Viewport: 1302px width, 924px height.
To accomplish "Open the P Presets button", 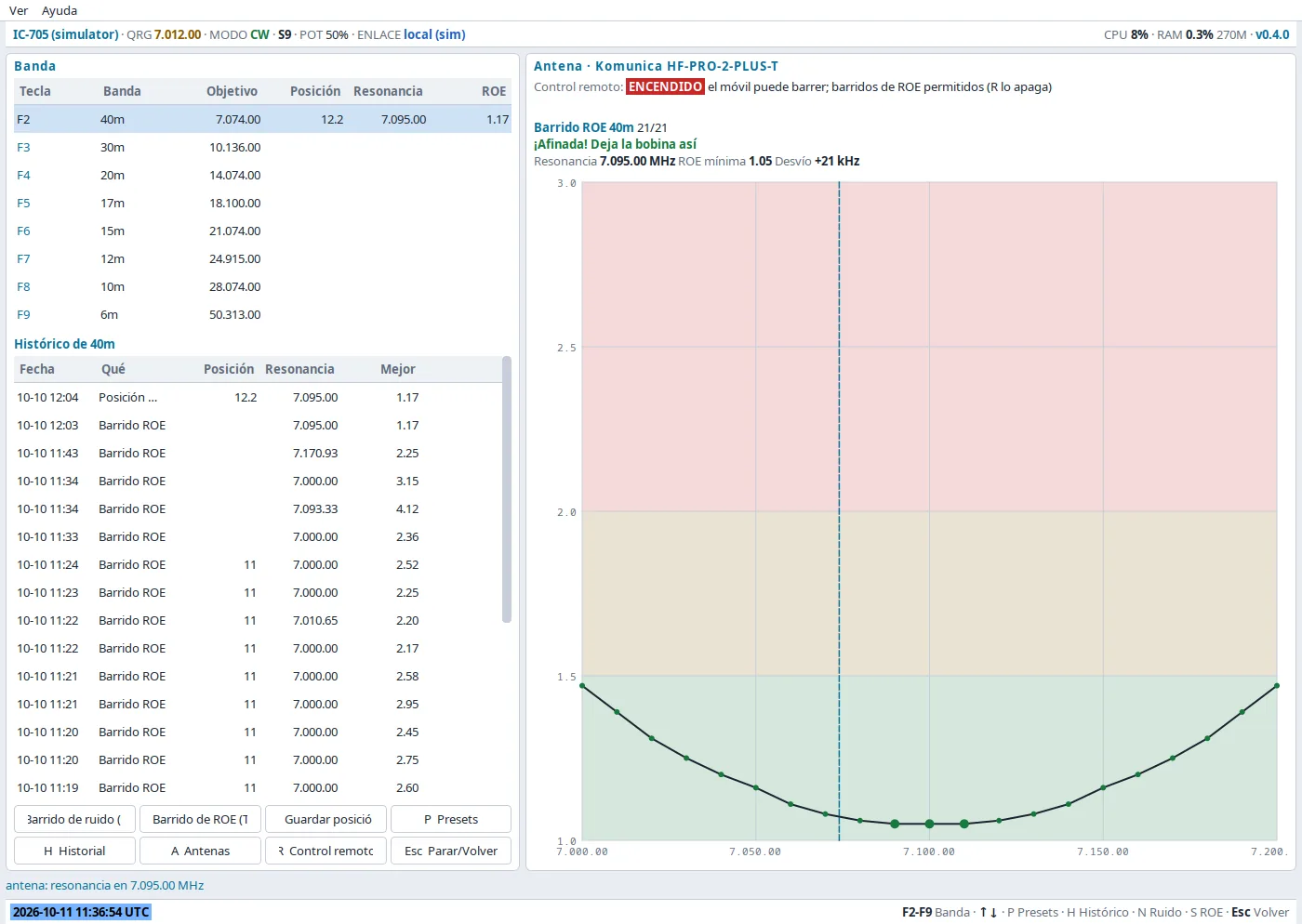I will pyautogui.click(x=451, y=819).
